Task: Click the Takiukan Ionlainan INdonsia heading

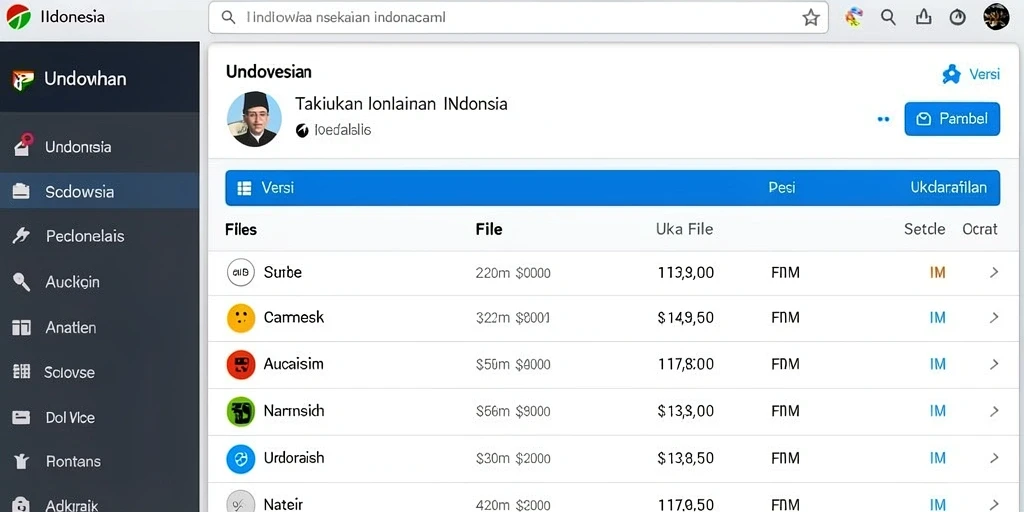Action: [401, 104]
